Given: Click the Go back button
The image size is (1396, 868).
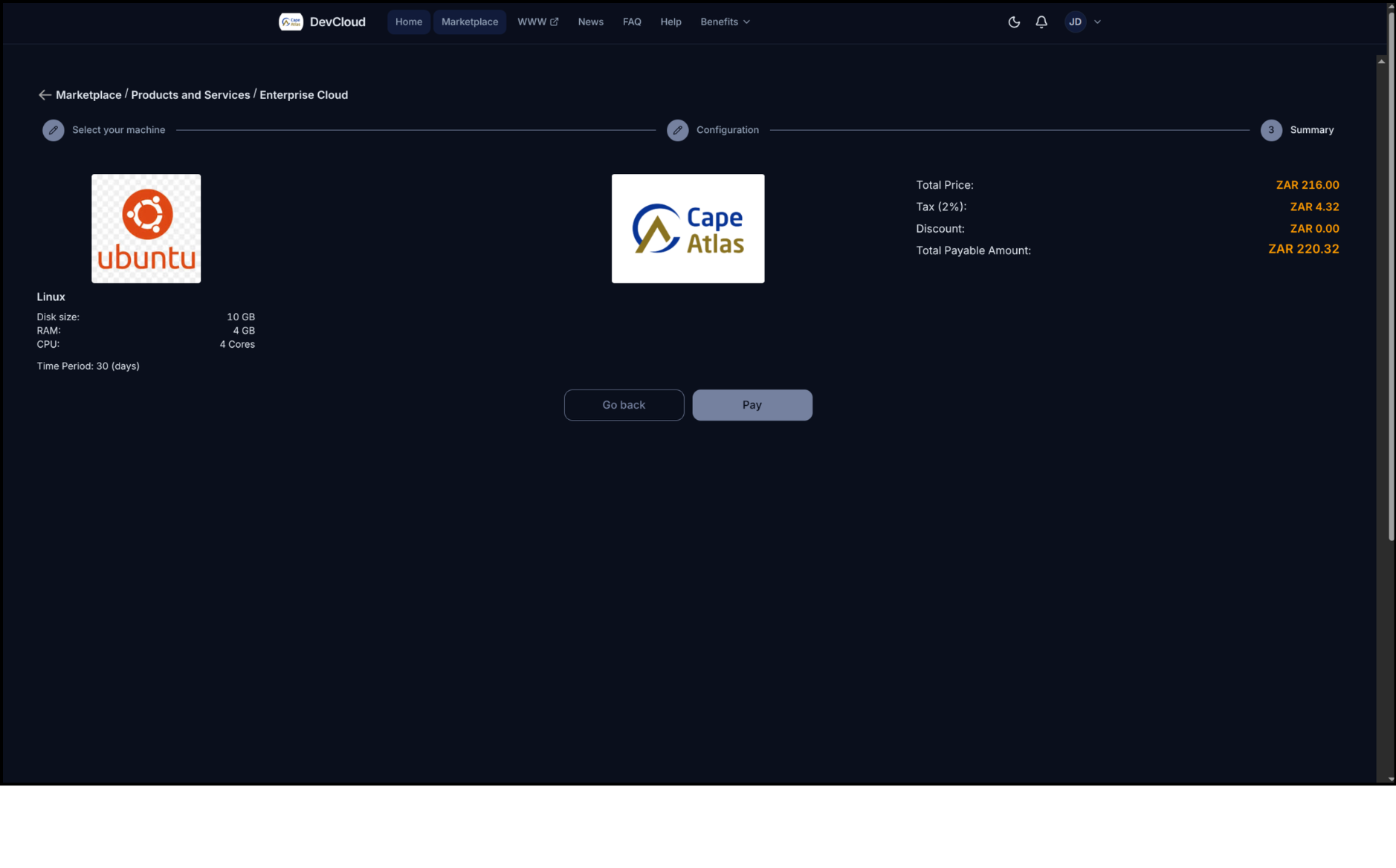Looking at the screenshot, I should 624,405.
